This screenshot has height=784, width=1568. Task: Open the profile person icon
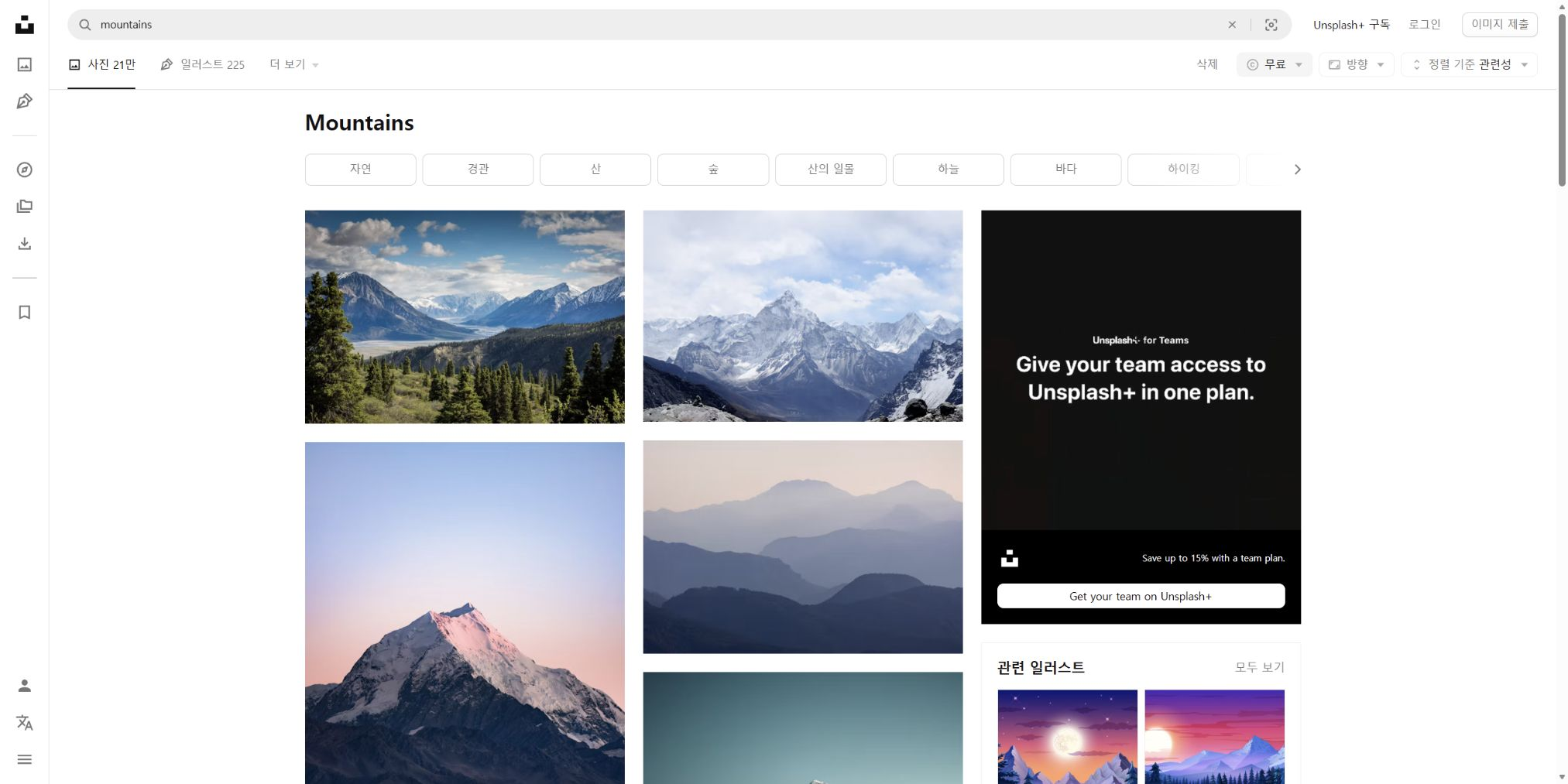pos(25,686)
